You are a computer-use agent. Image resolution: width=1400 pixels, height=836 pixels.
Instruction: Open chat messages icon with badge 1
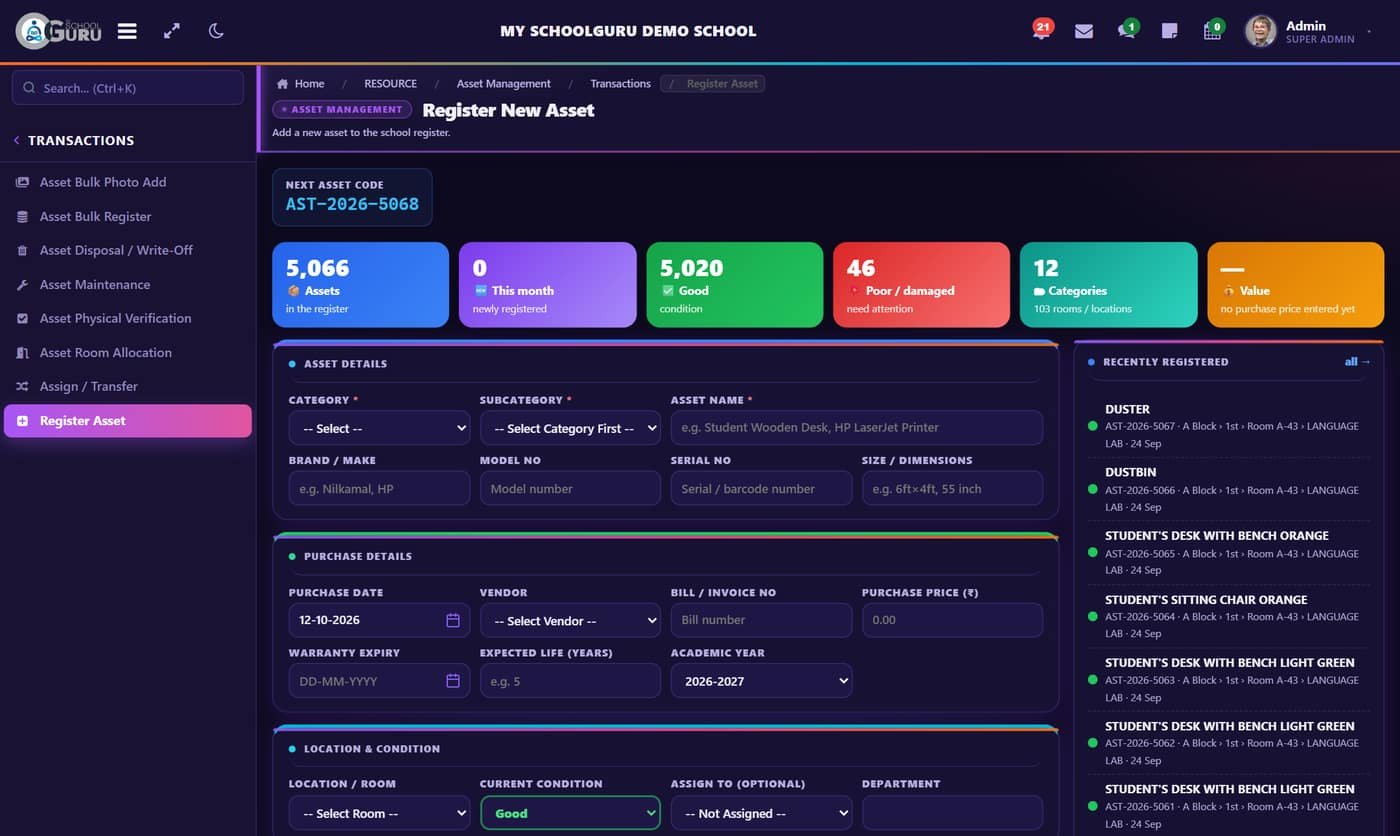click(x=1127, y=30)
